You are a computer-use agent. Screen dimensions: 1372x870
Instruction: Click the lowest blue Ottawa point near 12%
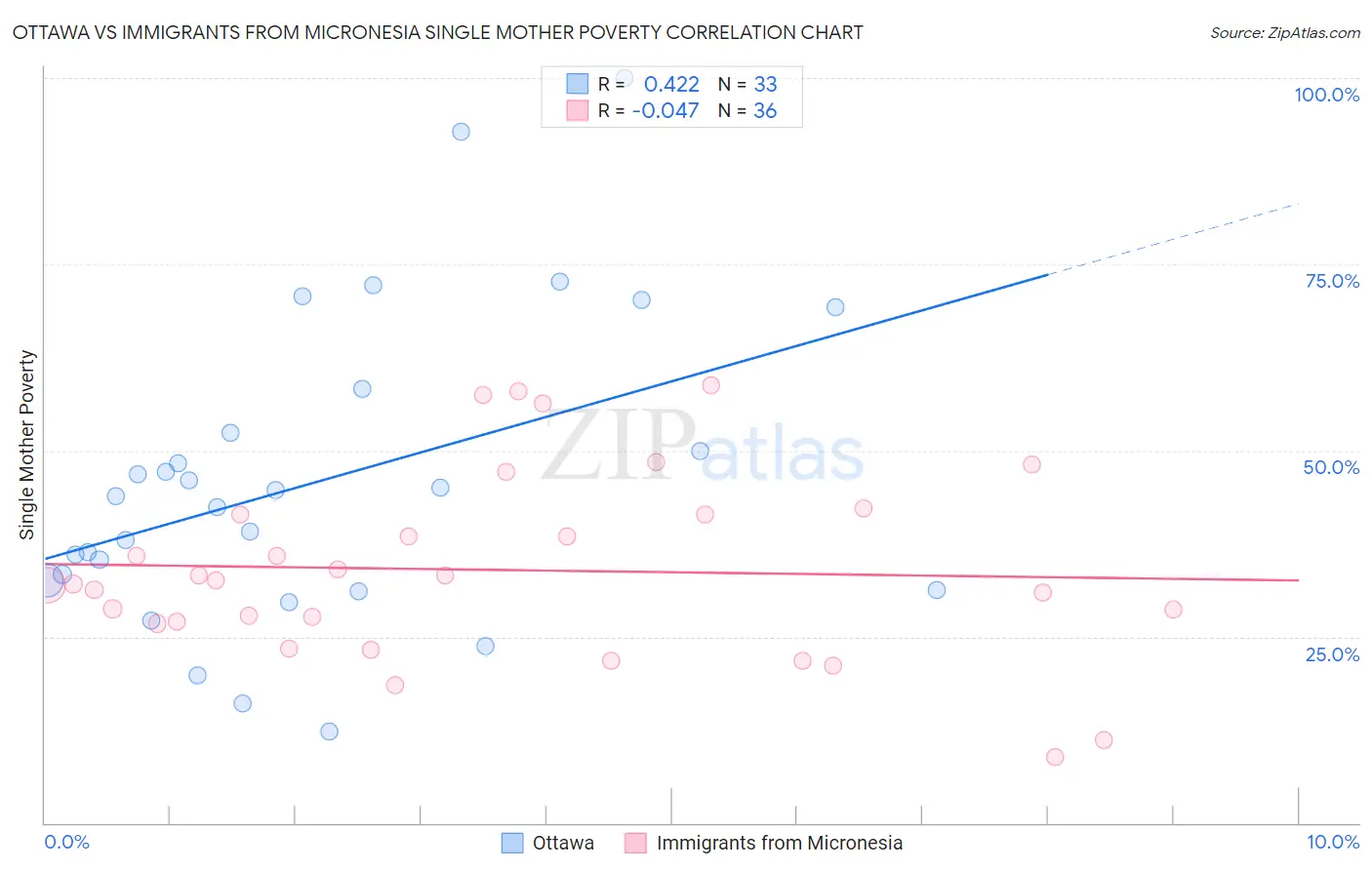pyautogui.click(x=329, y=732)
